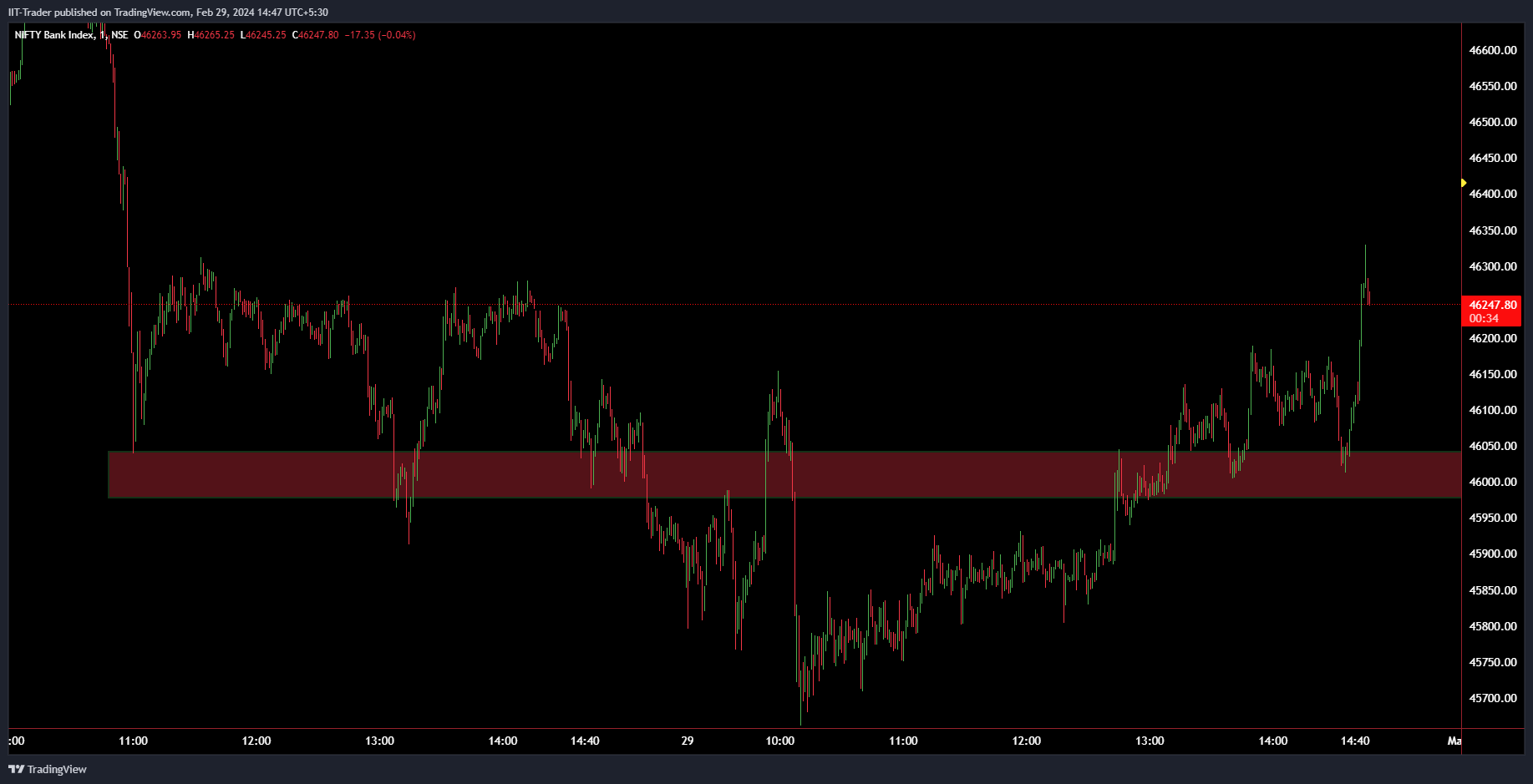
Task: Click the close value 46247.80 in the legend
Action: (318, 35)
